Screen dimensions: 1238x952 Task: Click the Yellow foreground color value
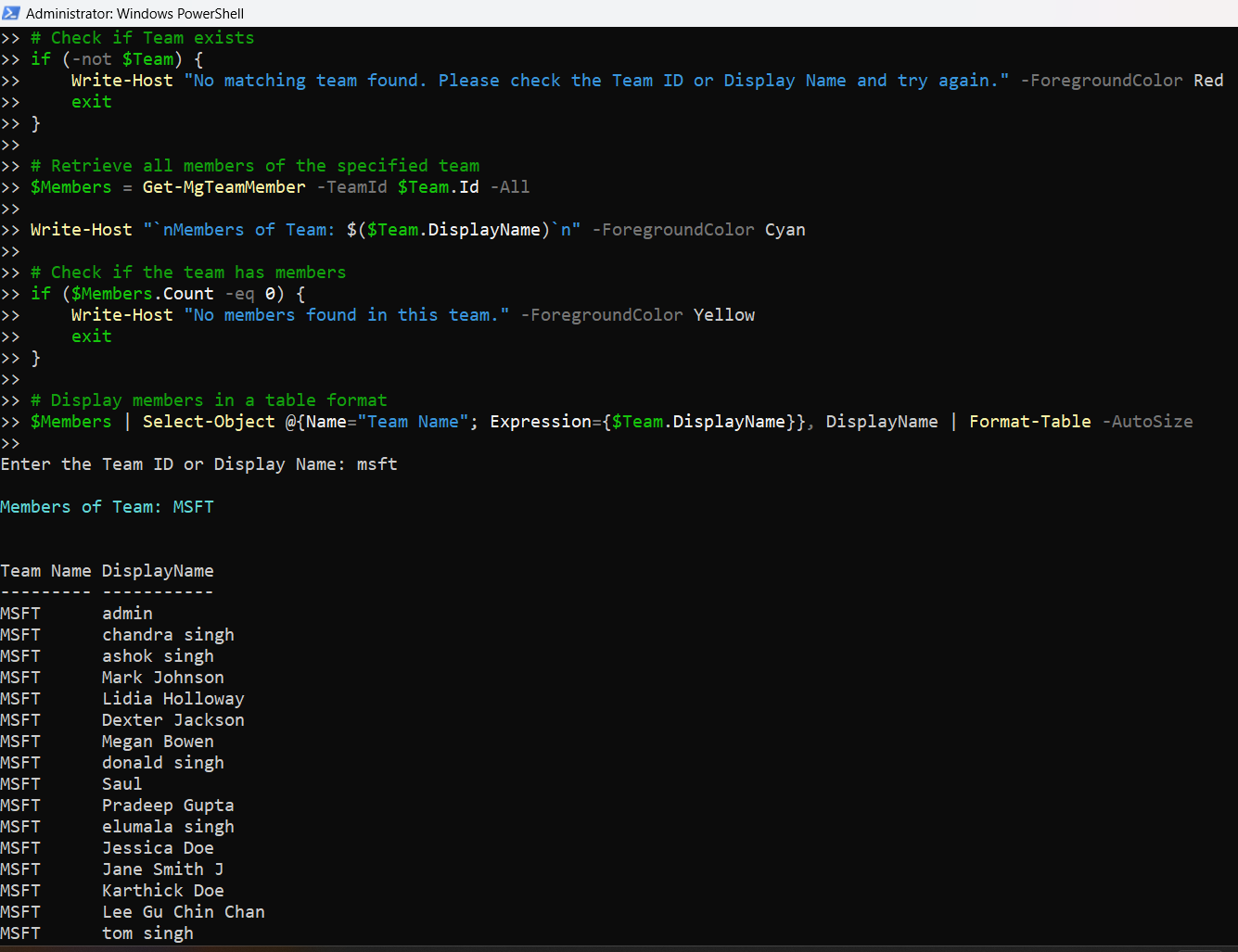tap(723, 315)
